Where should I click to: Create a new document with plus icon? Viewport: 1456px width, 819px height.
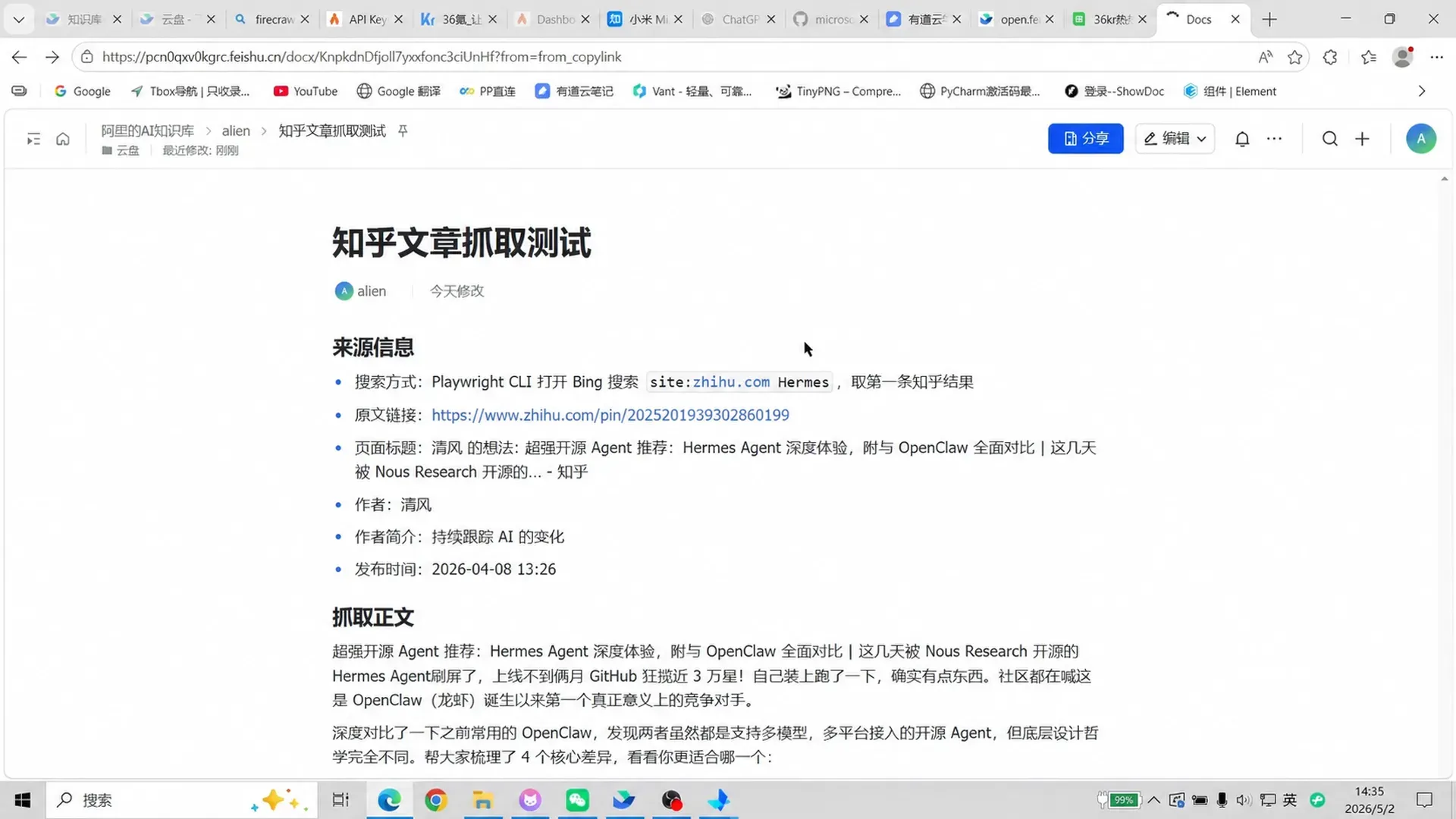click(x=1363, y=139)
